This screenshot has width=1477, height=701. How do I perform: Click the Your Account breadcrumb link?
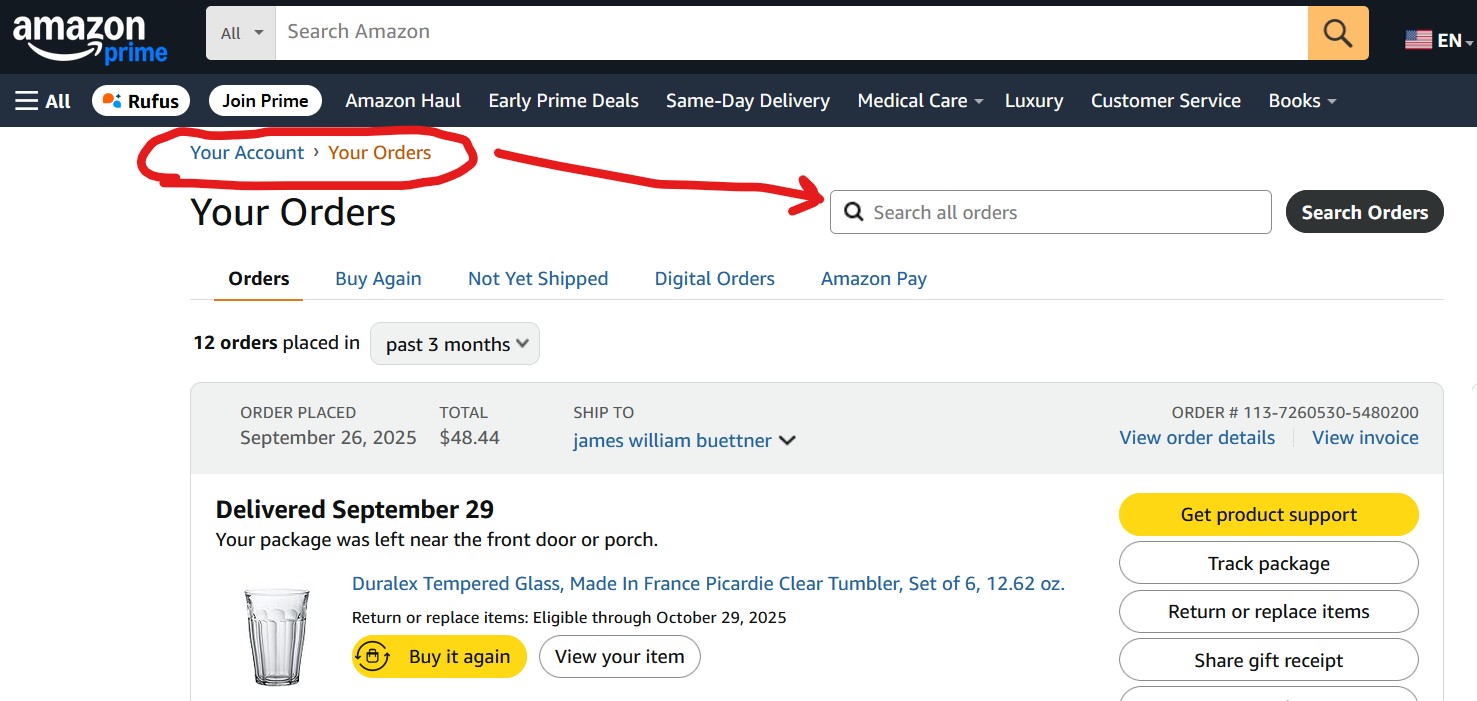click(x=247, y=153)
